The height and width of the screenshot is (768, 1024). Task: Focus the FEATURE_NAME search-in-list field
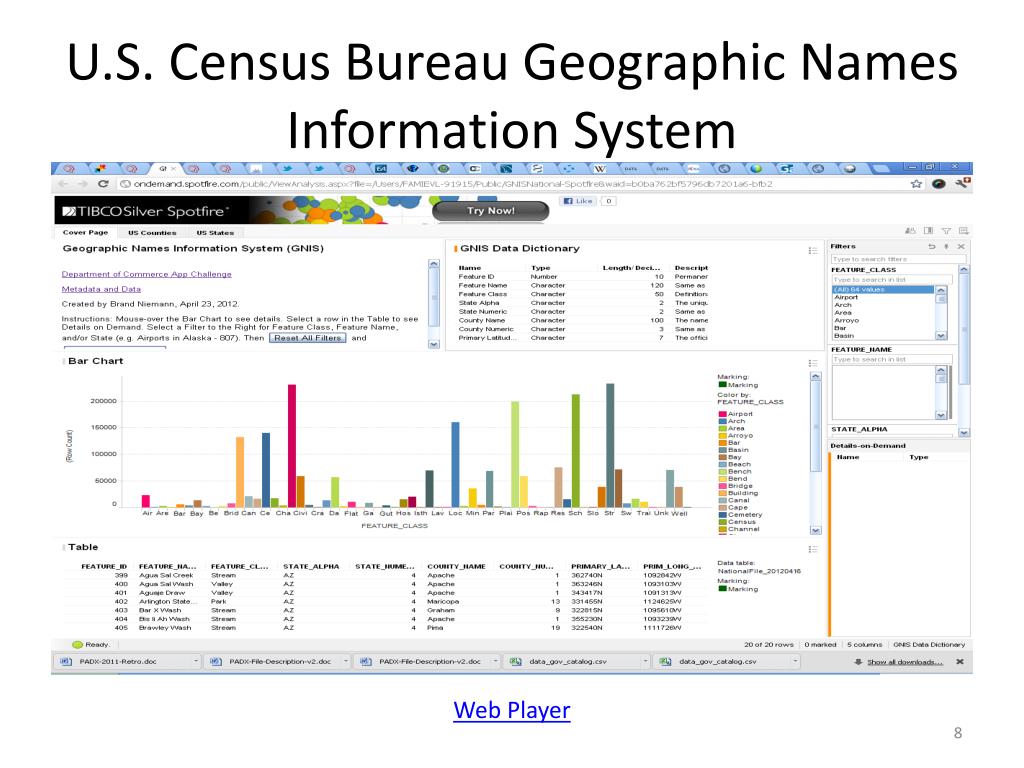891,359
